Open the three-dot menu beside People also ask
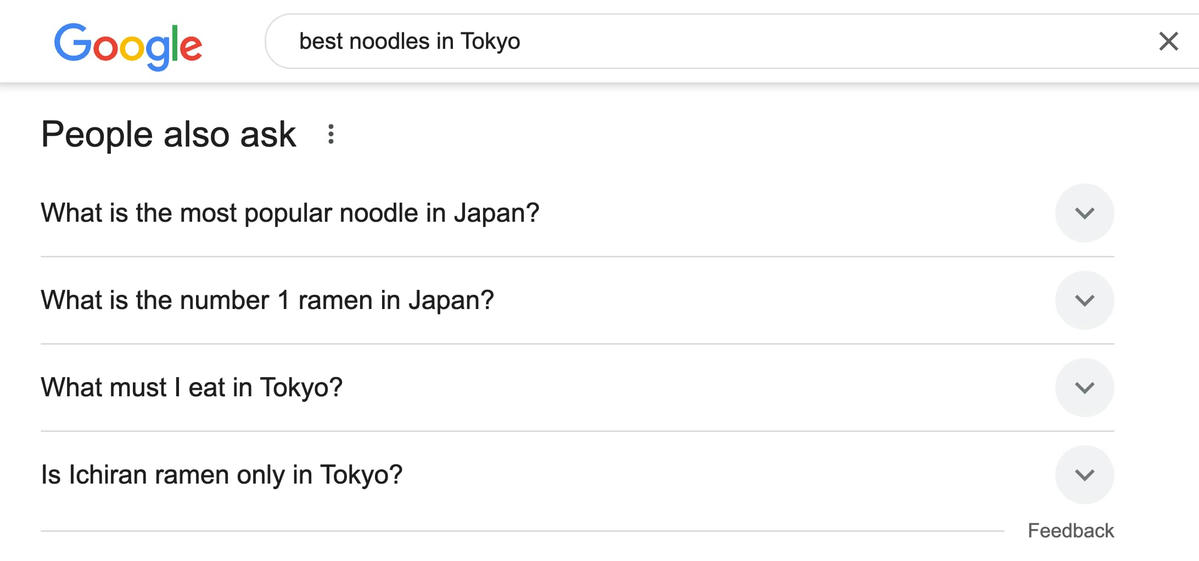This screenshot has height=561, width=1199. pyautogui.click(x=330, y=135)
